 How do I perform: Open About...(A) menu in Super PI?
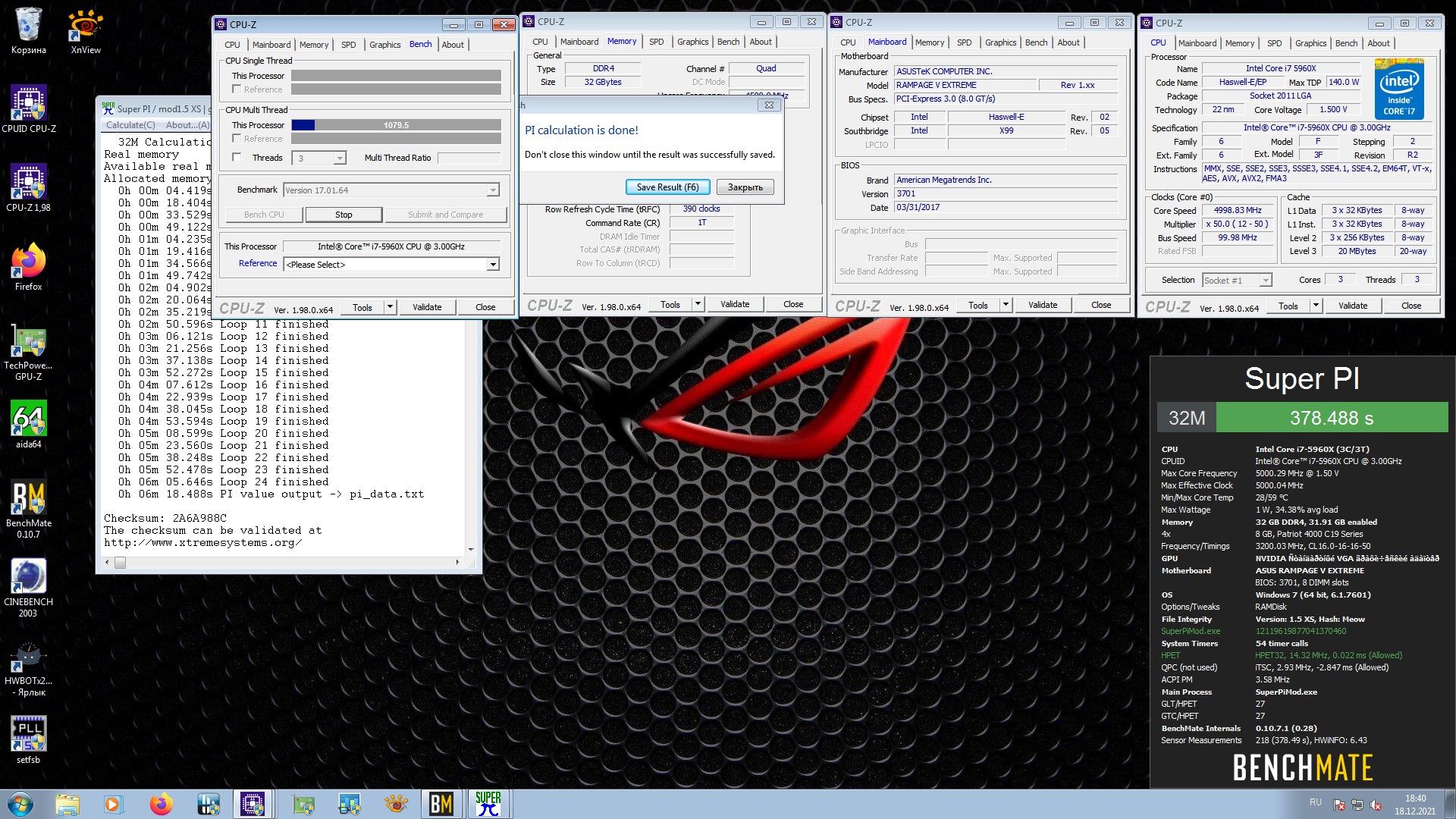coord(187,125)
